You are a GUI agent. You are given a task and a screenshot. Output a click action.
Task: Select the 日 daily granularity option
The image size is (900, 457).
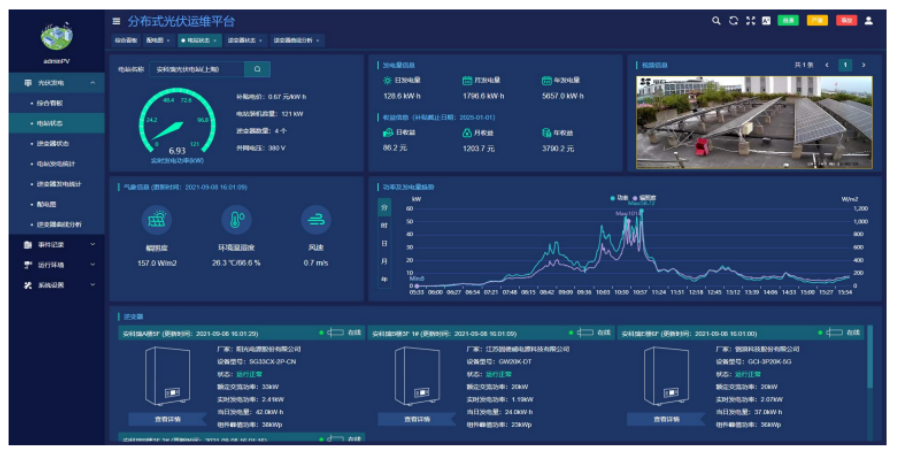pyautogui.click(x=384, y=243)
